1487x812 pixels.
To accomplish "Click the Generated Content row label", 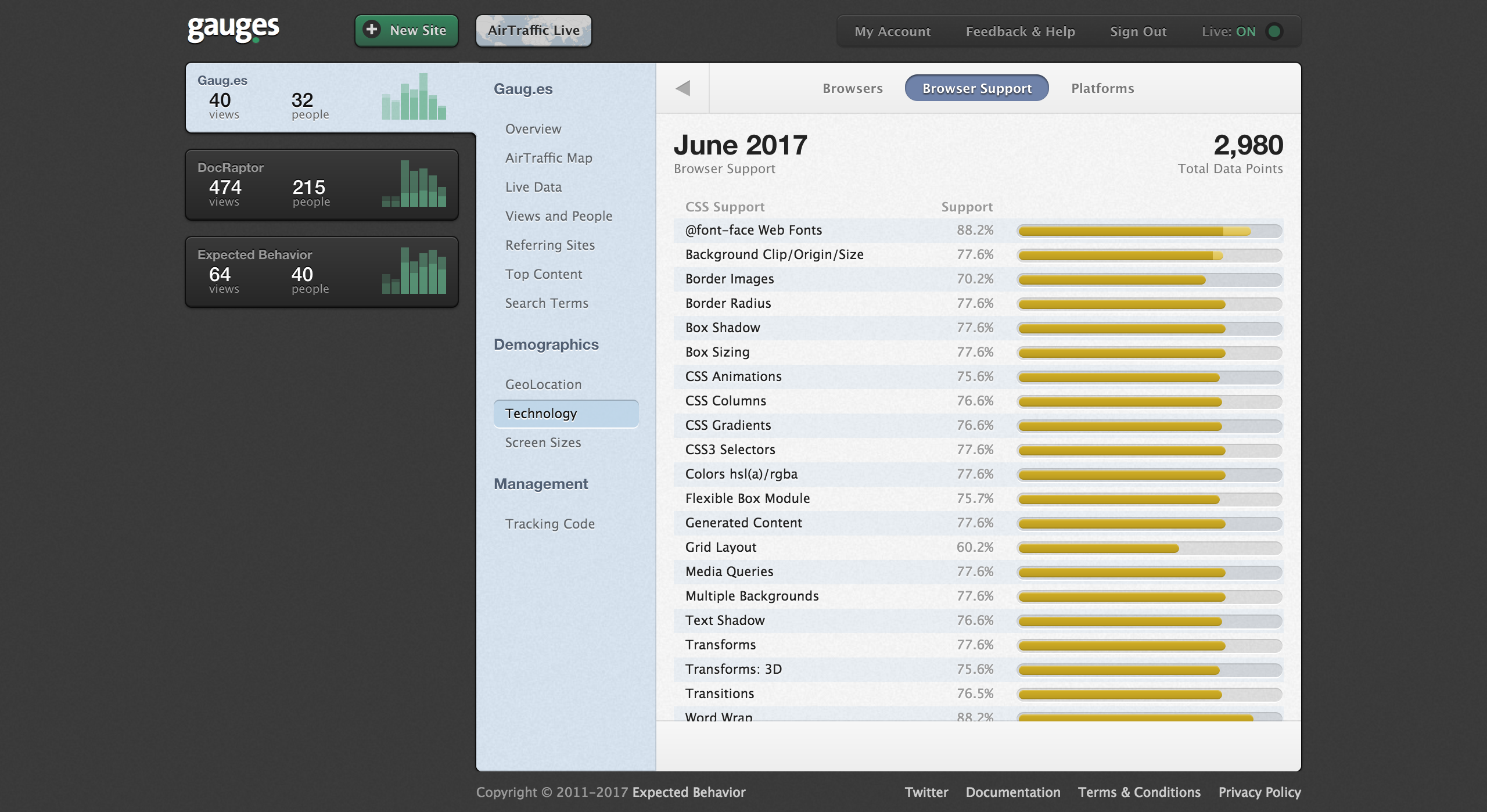I will pos(743,523).
